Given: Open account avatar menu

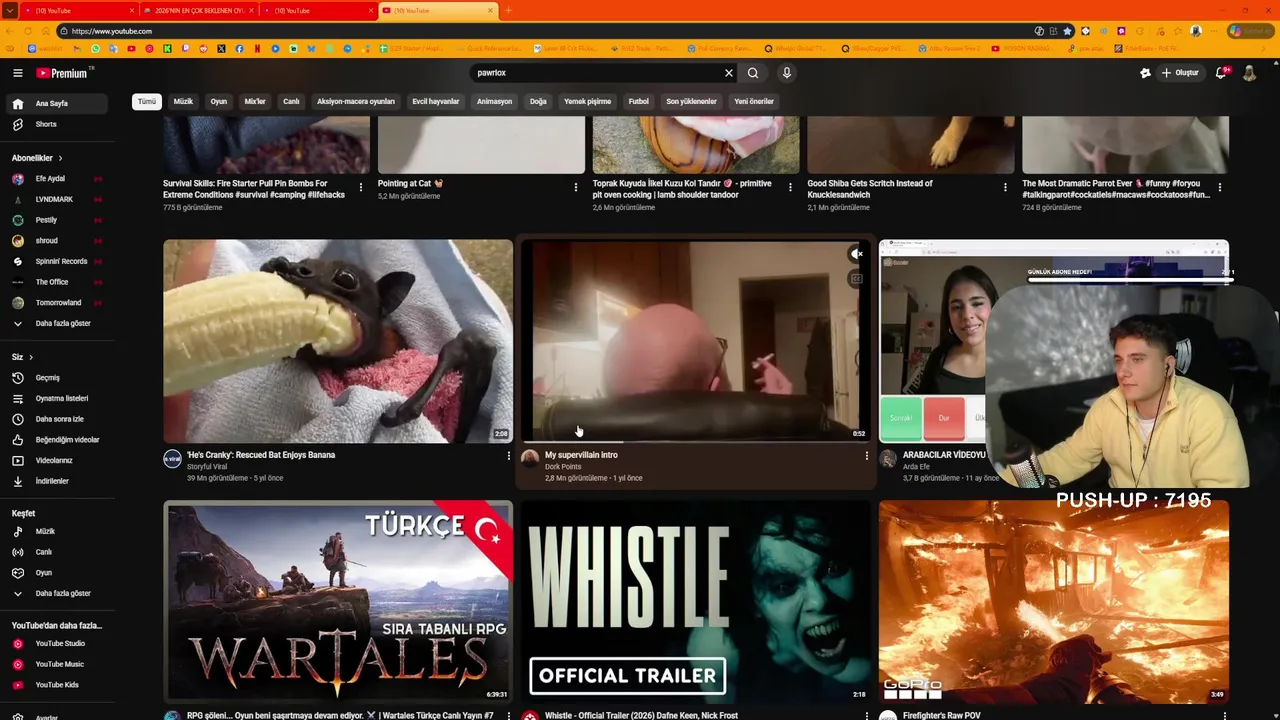Looking at the screenshot, I should click(x=1249, y=73).
